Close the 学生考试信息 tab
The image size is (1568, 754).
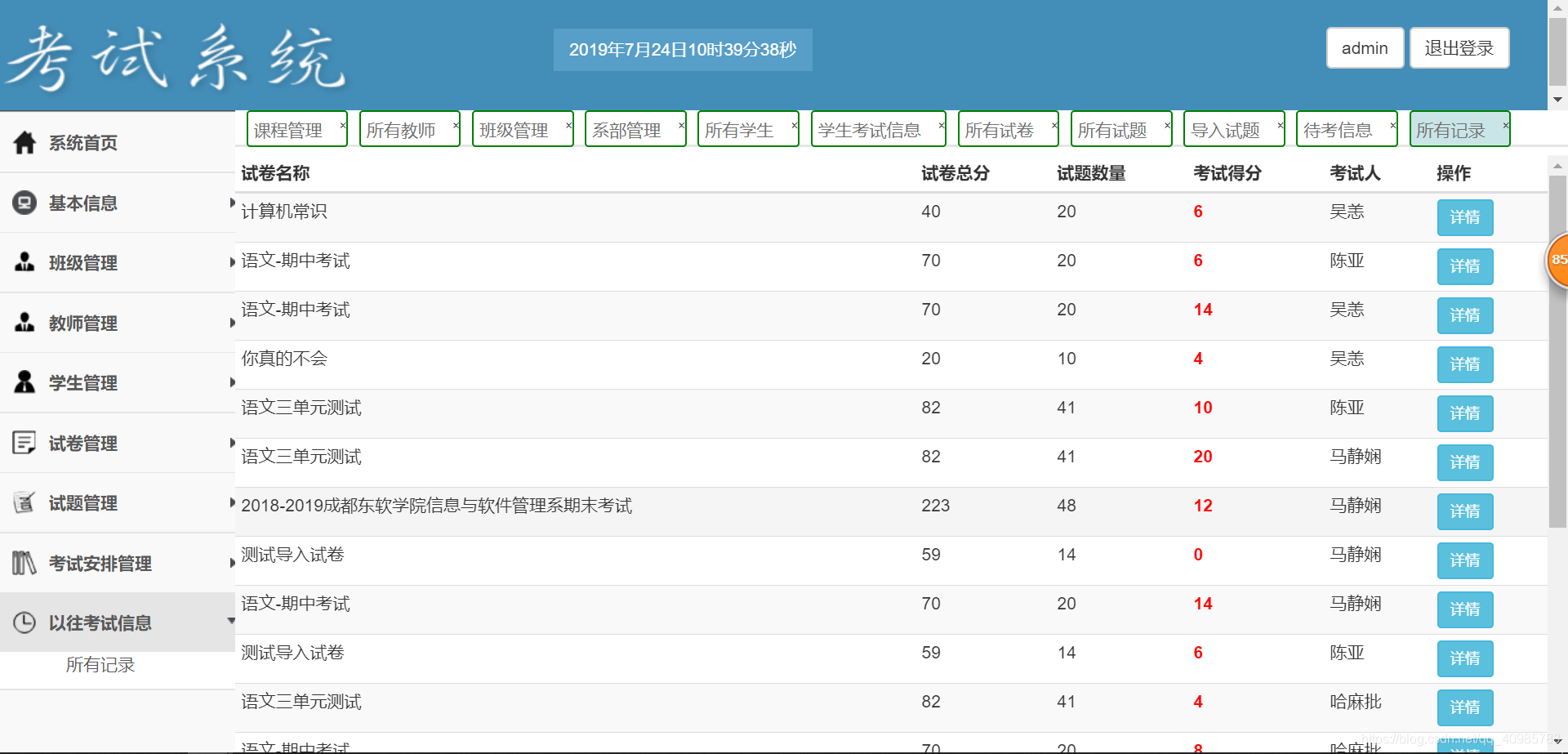click(x=941, y=125)
